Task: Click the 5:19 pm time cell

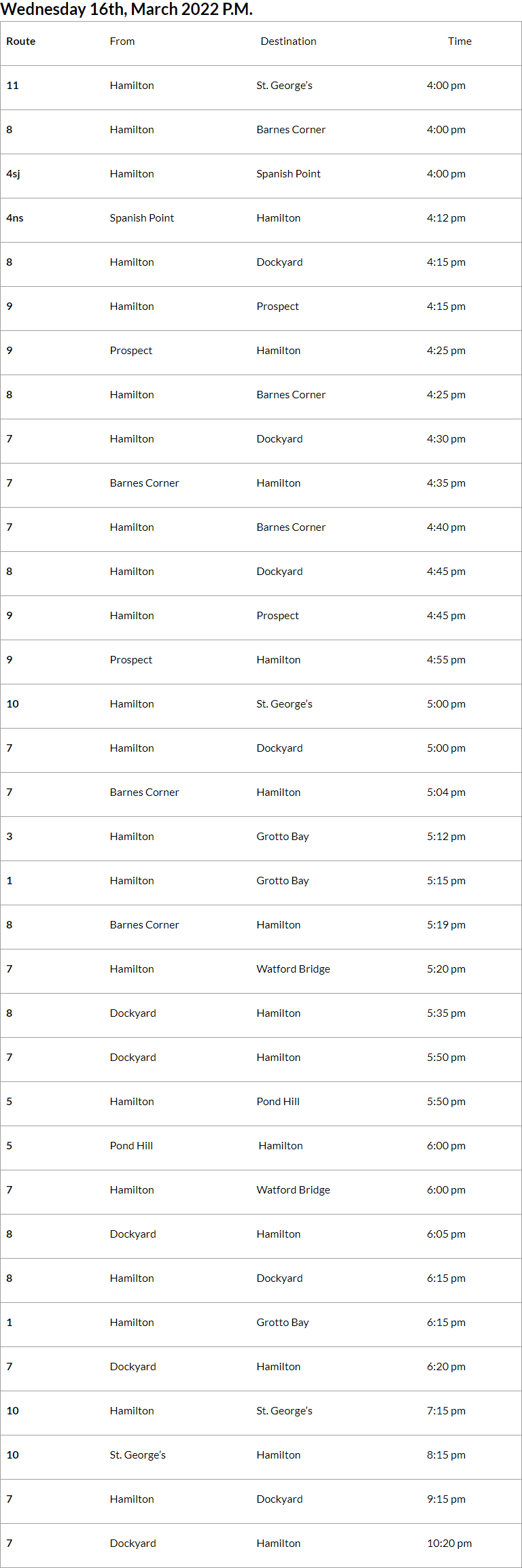Action: click(446, 925)
